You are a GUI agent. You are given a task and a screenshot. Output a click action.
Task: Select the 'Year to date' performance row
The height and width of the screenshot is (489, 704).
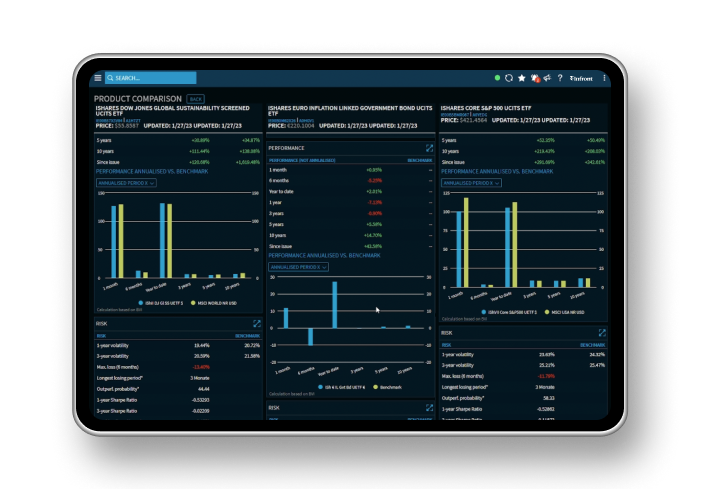tap(350, 191)
